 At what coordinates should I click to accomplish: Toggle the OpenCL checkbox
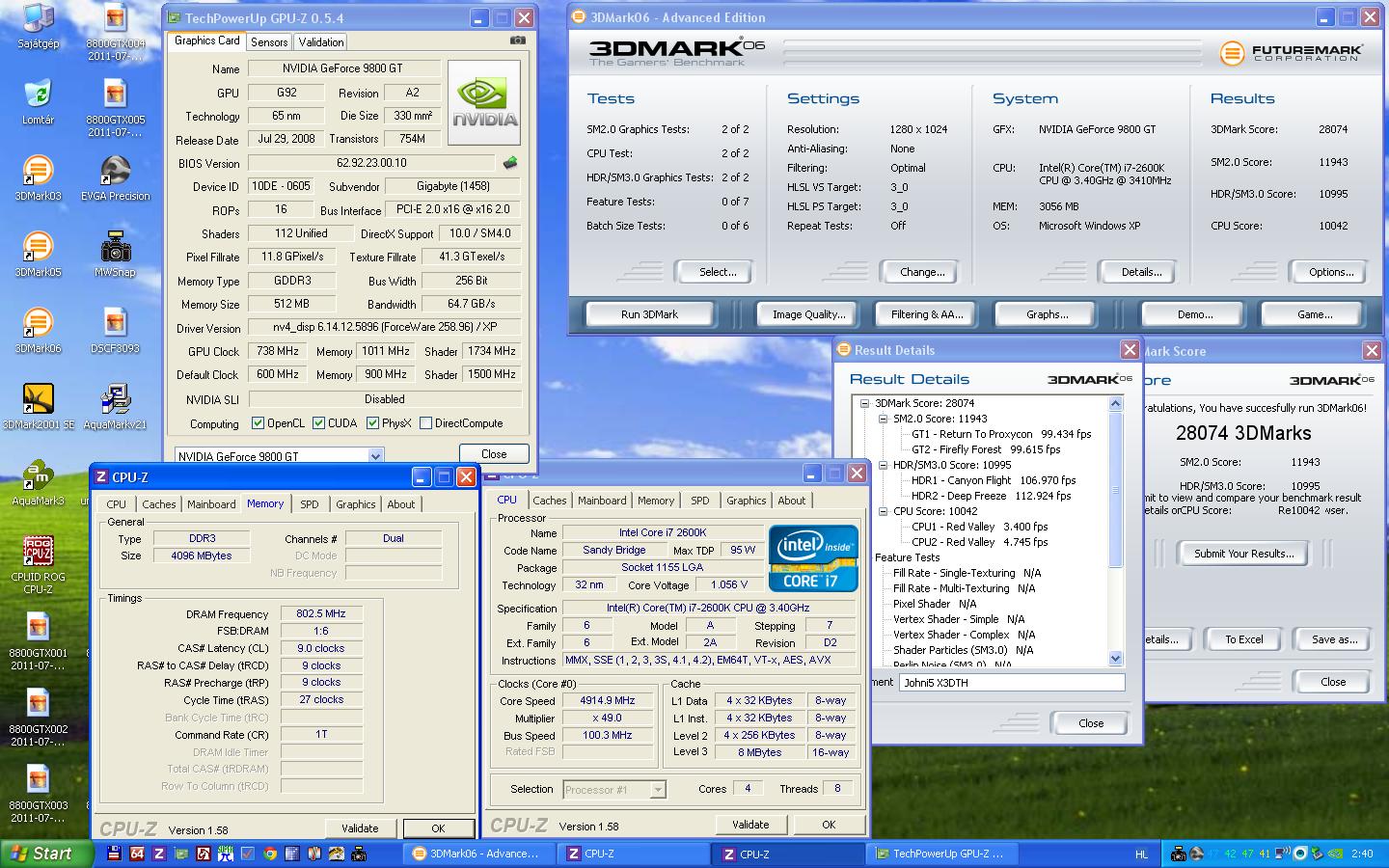pyautogui.click(x=258, y=423)
